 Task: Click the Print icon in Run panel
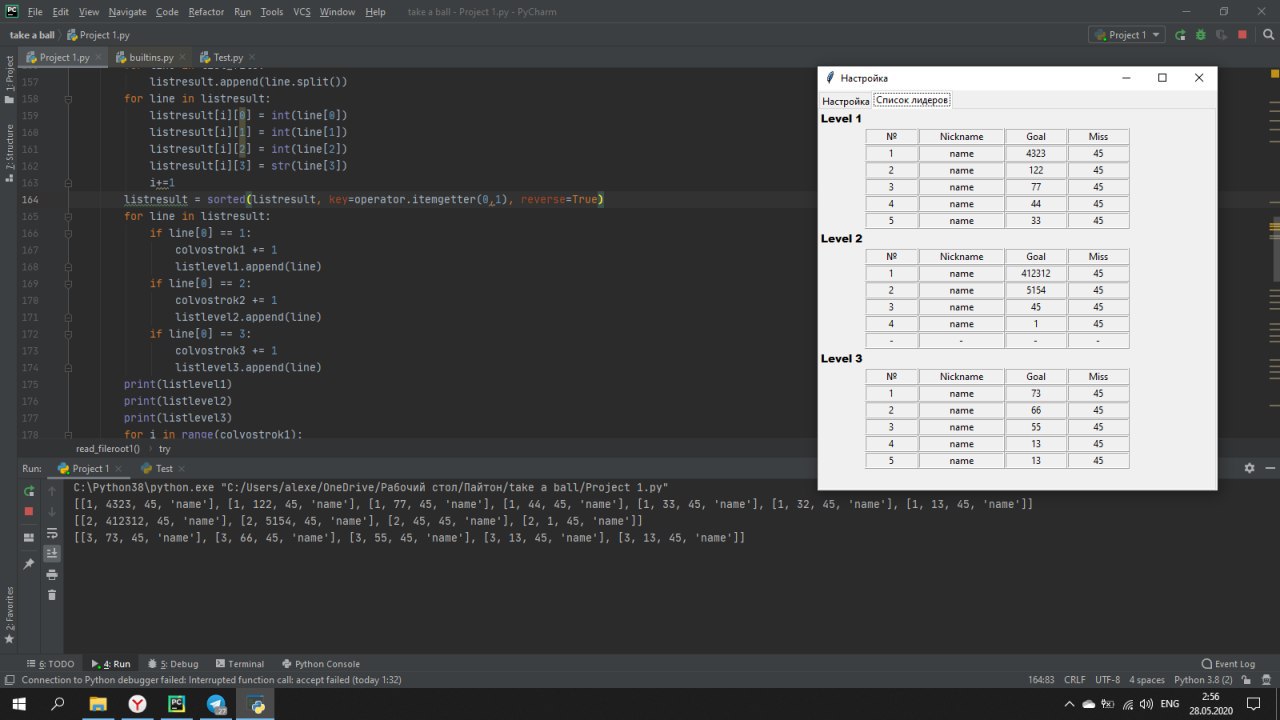pos(52,575)
